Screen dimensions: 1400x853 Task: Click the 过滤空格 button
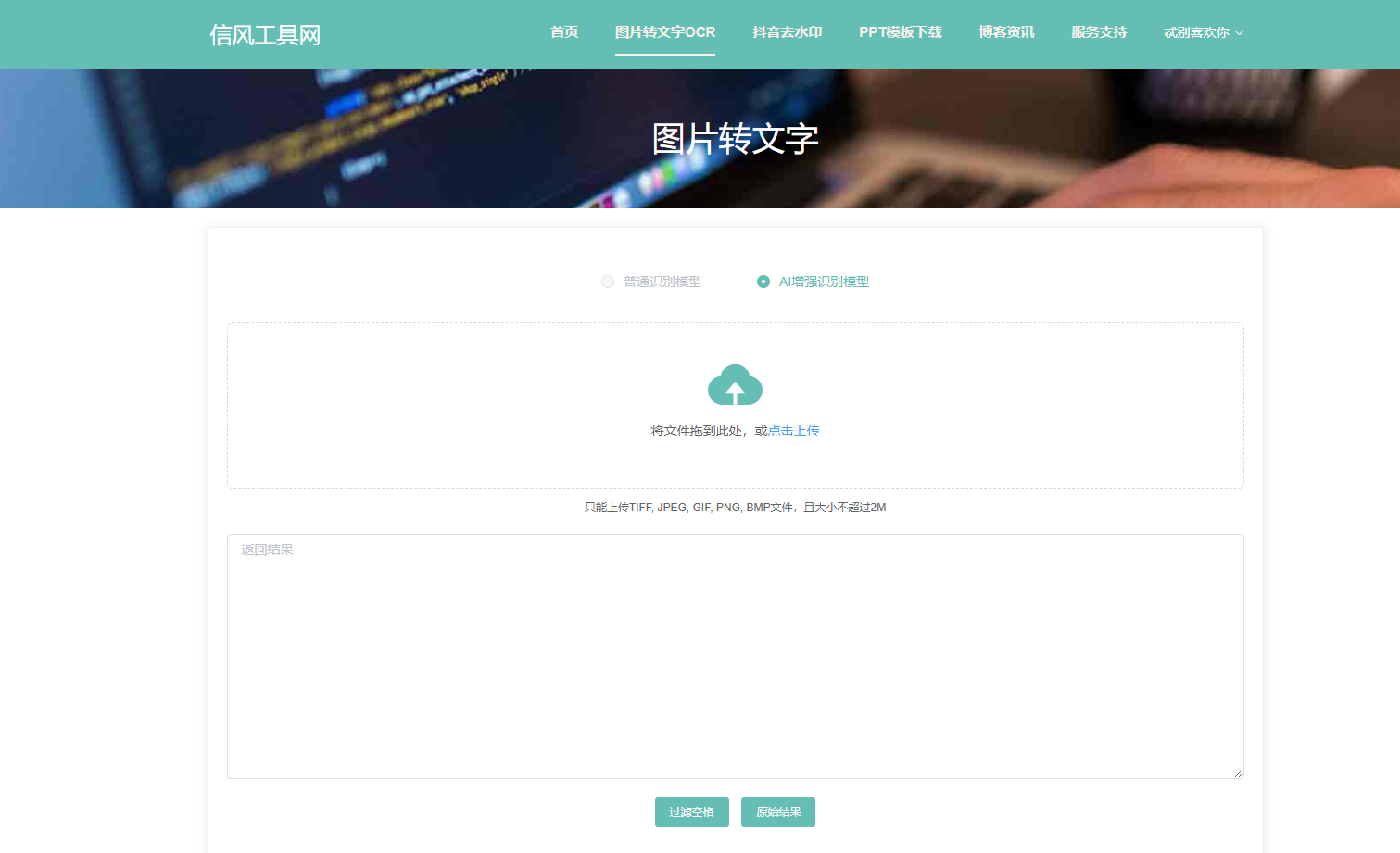(692, 812)
